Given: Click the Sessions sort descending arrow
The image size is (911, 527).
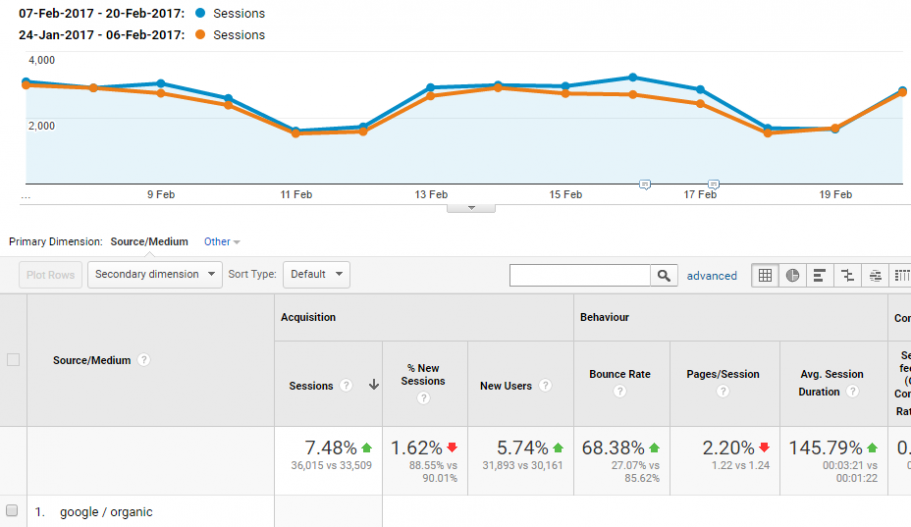Looking at the screenshot, I should (374, 386).
